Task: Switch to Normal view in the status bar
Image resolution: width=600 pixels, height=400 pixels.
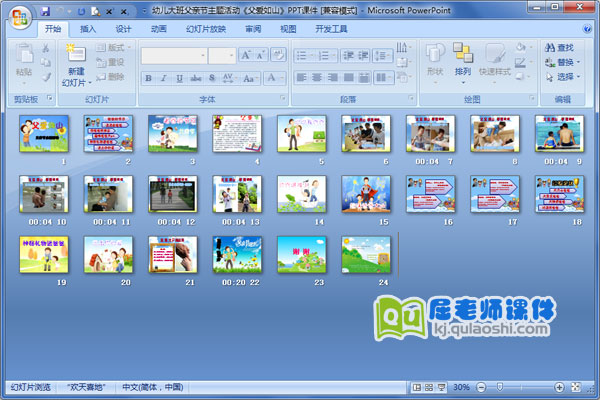Action: pyautogui.click(x=416, y=387)
